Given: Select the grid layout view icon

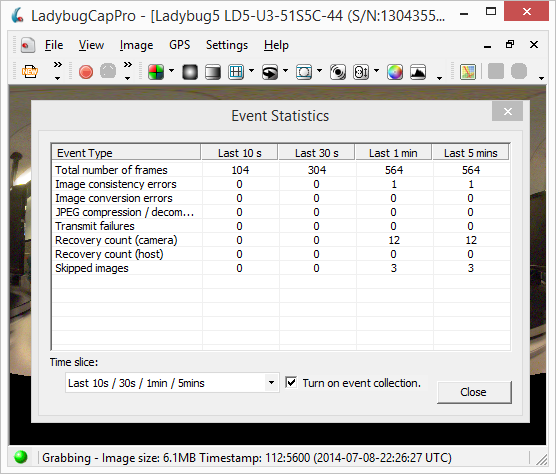Looking at the screenshot, I should (236, 72).
